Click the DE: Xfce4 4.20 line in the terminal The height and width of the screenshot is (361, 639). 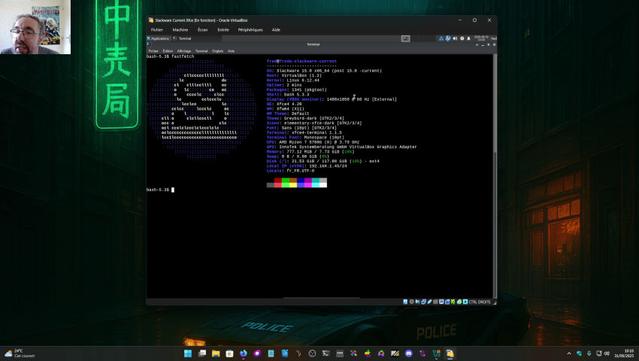[x=284, y=104]
